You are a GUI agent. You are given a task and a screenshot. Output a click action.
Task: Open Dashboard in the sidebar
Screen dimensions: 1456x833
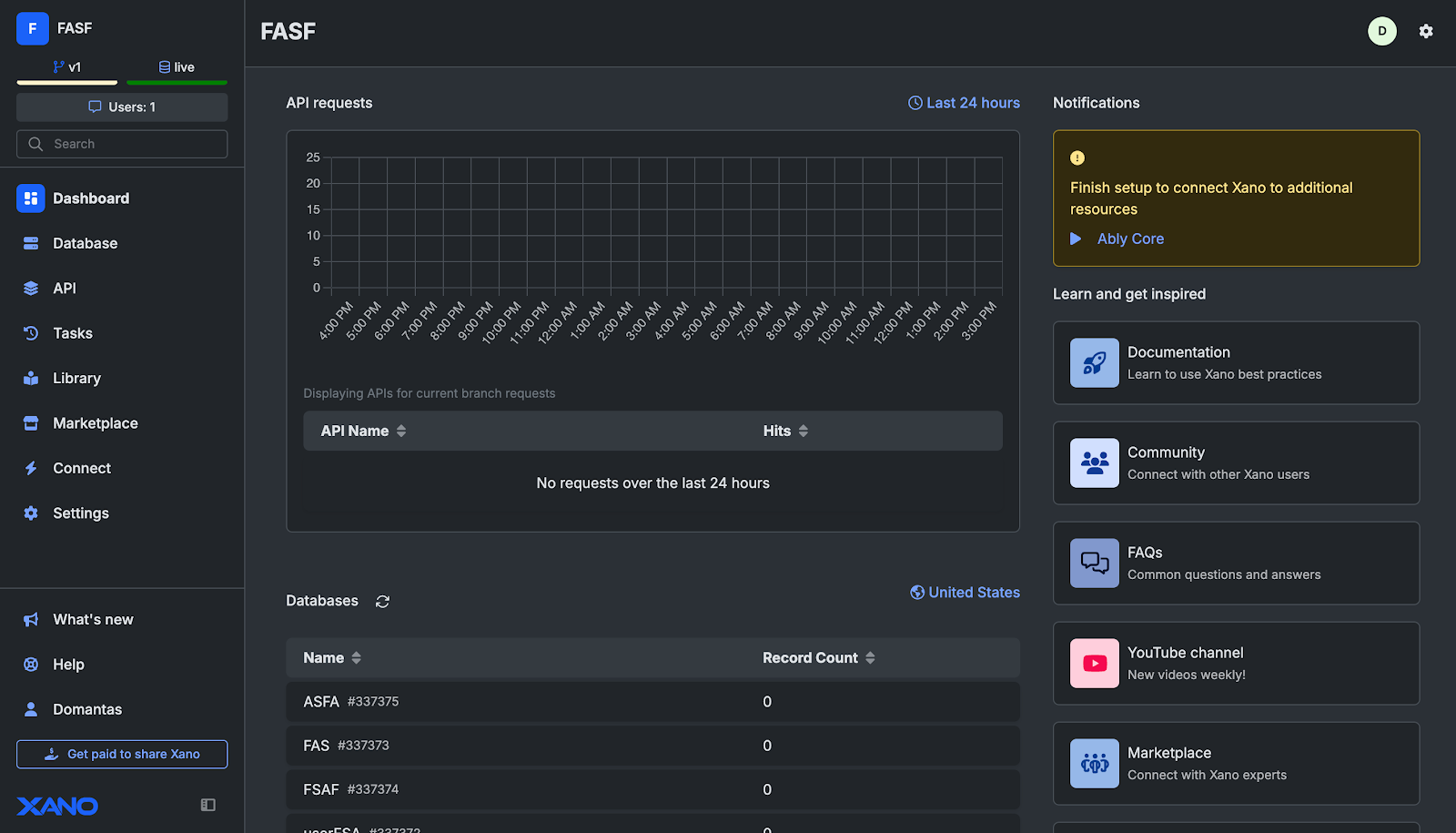(122, 198)
